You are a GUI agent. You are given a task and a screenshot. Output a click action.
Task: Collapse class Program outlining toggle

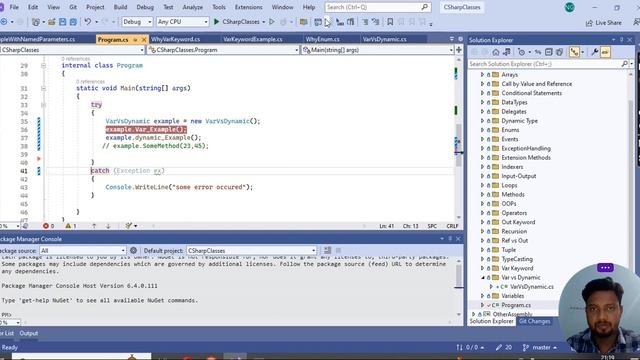tap(43, 65)
